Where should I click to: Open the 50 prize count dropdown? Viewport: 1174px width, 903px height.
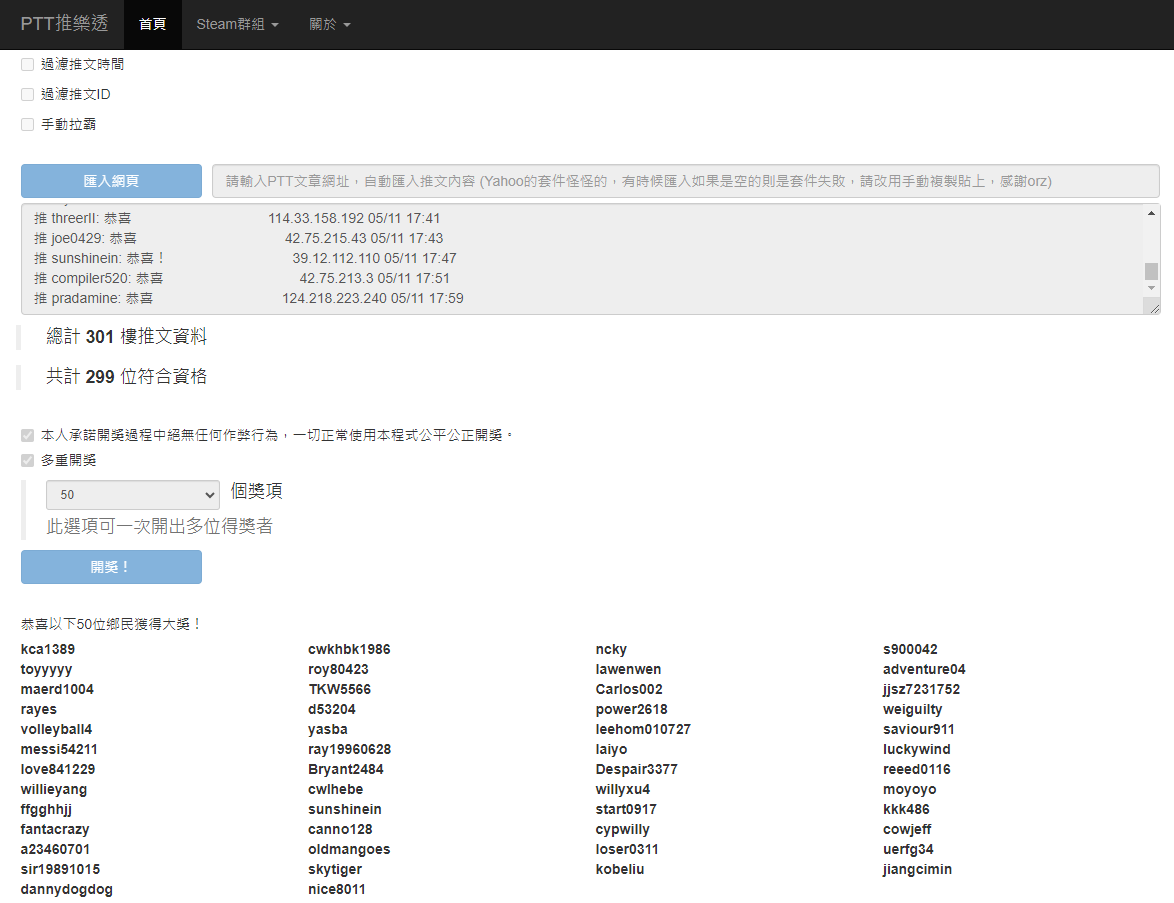click(x=133, y=495)
